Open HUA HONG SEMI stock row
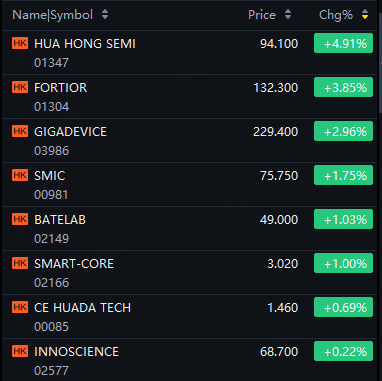This screenshot has width=382, height=381. click(x=189, y=52)
